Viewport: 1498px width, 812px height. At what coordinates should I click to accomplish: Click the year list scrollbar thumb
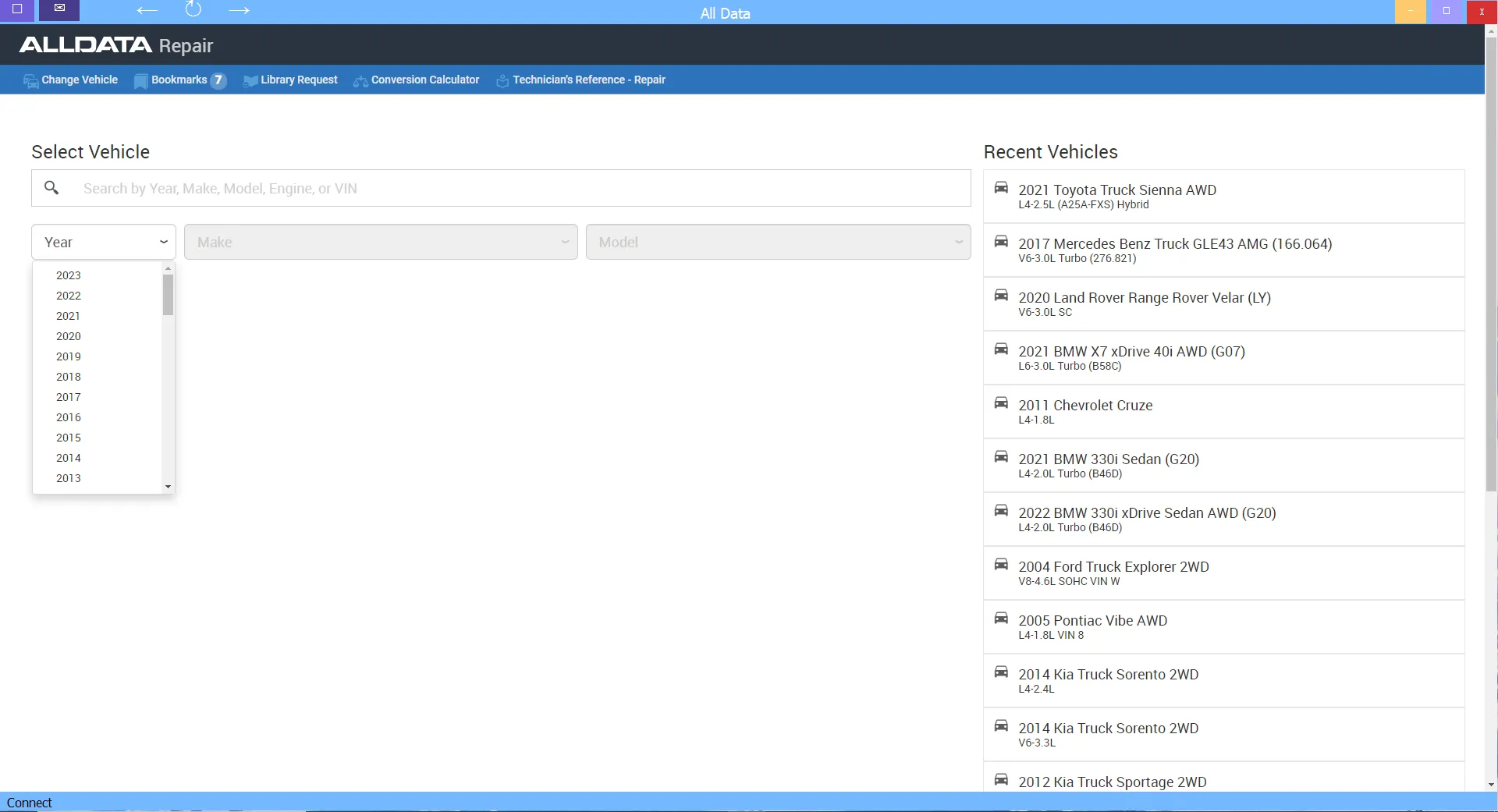pyautogui.click(x=168, y=295)
